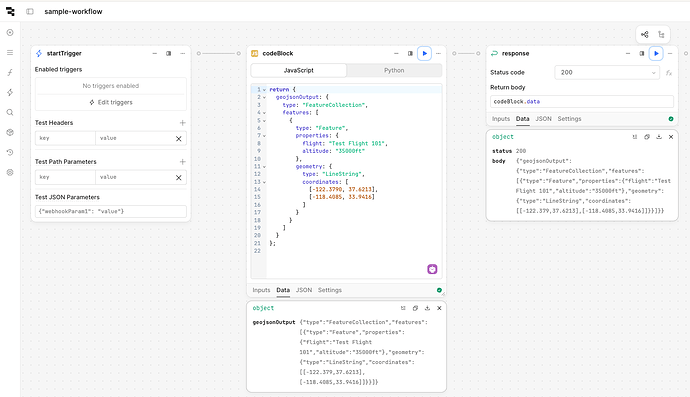Fold geojsonOutput at line 2 arrow

(264, 97)
